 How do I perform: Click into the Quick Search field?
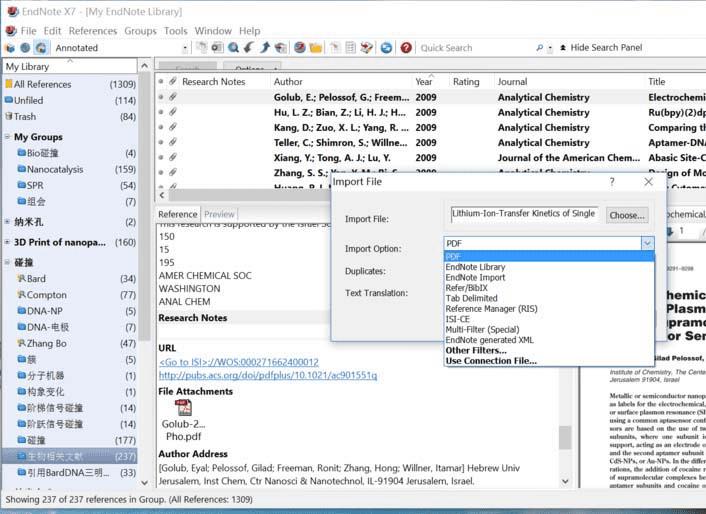[x=476, y=48]
